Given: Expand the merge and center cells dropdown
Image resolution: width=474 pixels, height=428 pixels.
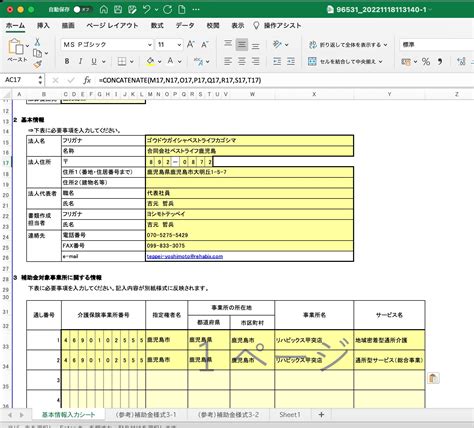Looking at the screenshot, I should coord(380,62).
